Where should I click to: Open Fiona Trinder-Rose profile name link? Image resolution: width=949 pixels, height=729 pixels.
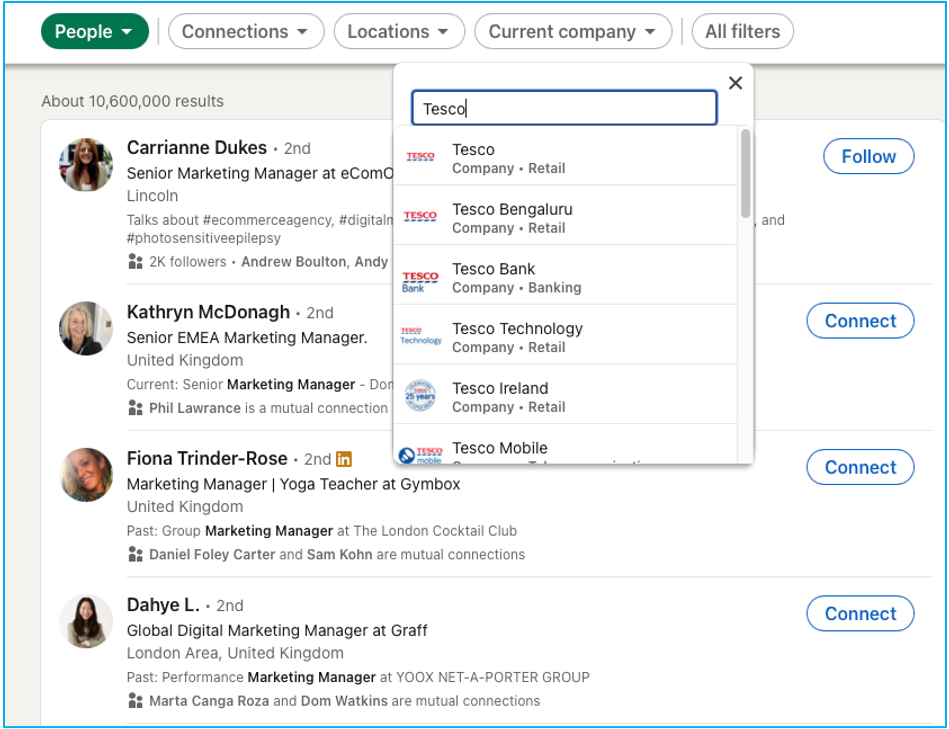[x=207, y=459]
